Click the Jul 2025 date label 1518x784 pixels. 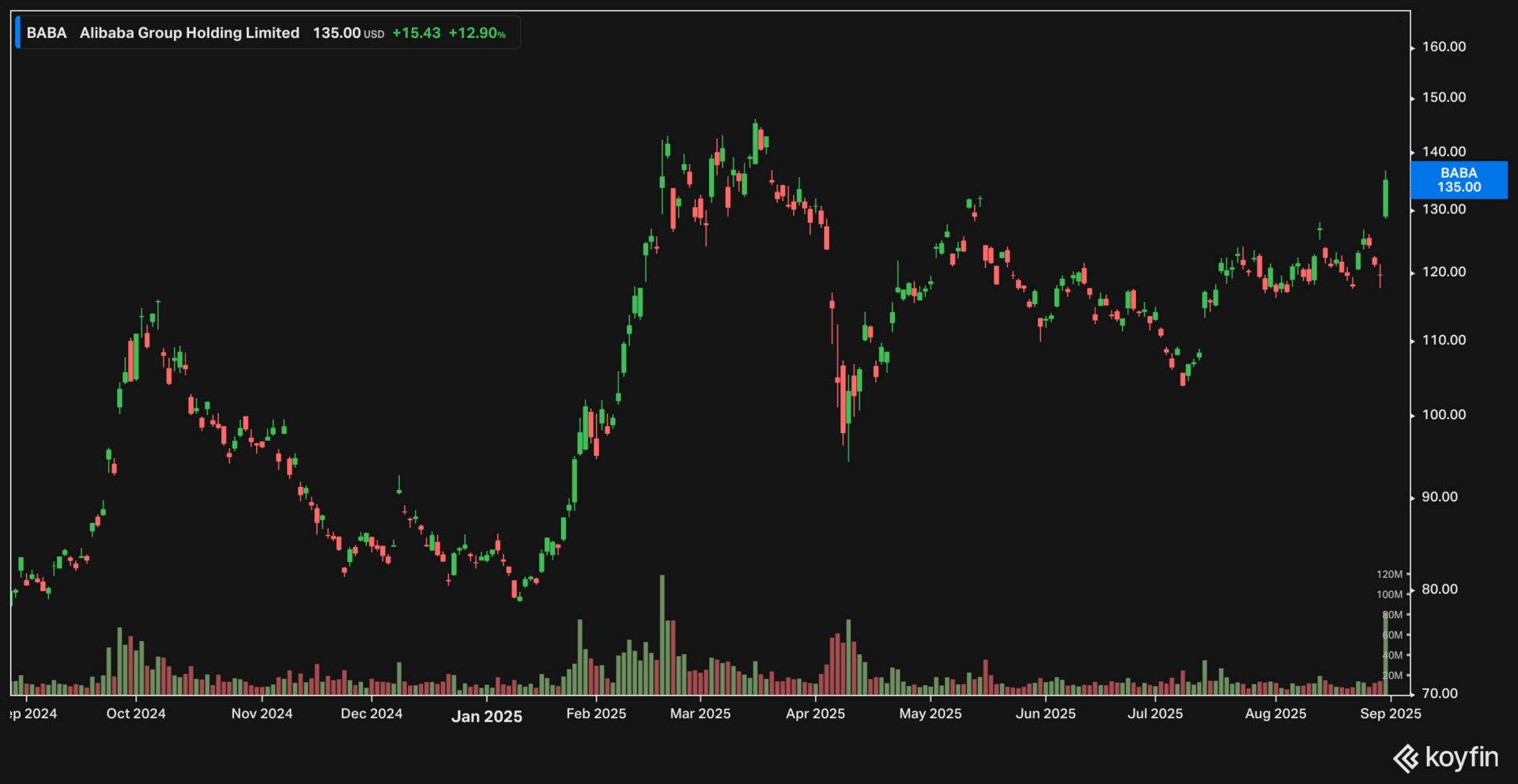[1155, 714]
